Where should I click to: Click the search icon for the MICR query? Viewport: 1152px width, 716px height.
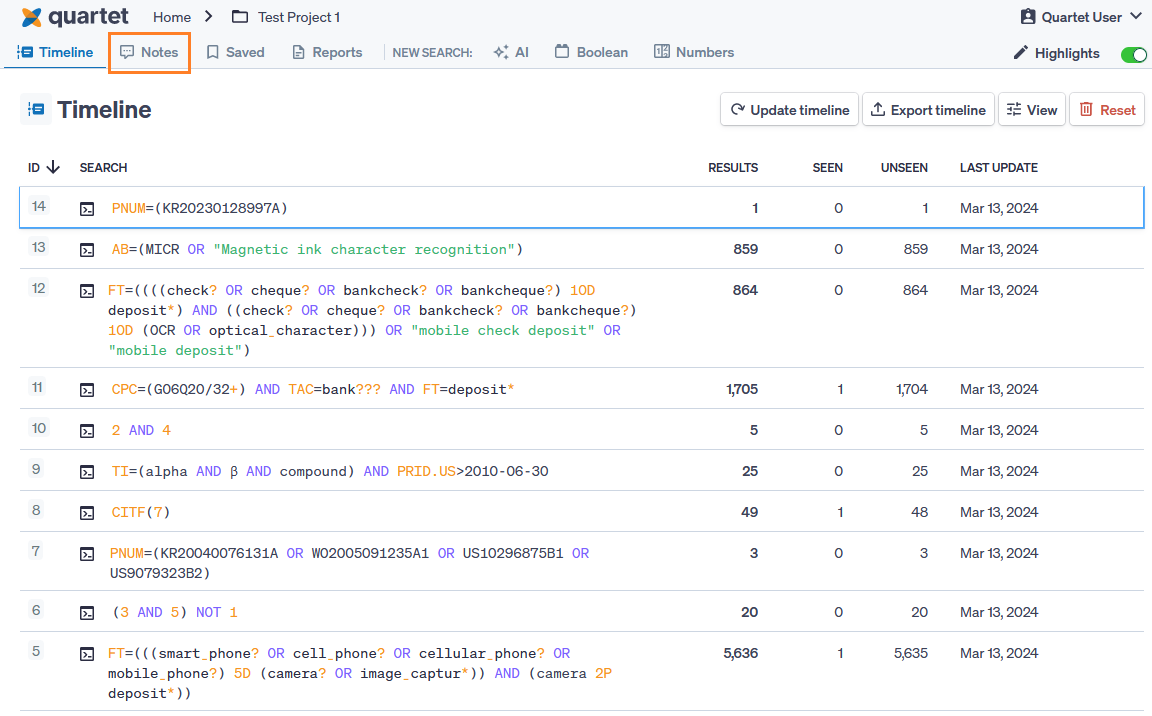tap(88, 250)
